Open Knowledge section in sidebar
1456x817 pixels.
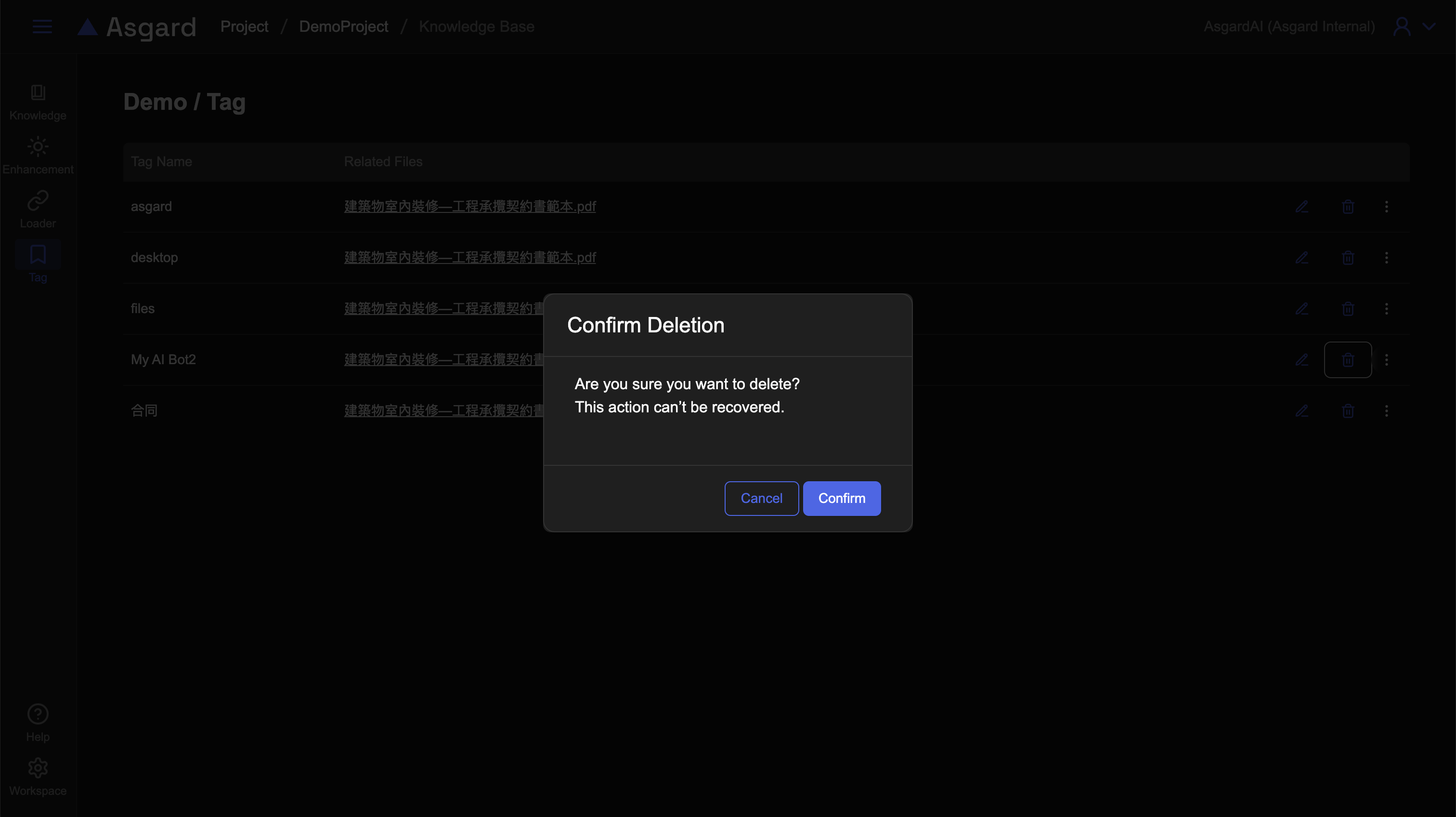click(38, 102)
